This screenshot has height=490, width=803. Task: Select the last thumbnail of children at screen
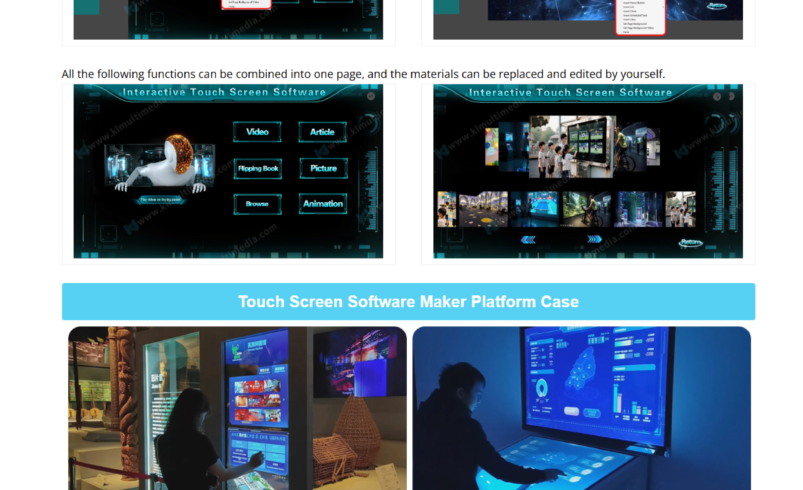tap(681, 209)
